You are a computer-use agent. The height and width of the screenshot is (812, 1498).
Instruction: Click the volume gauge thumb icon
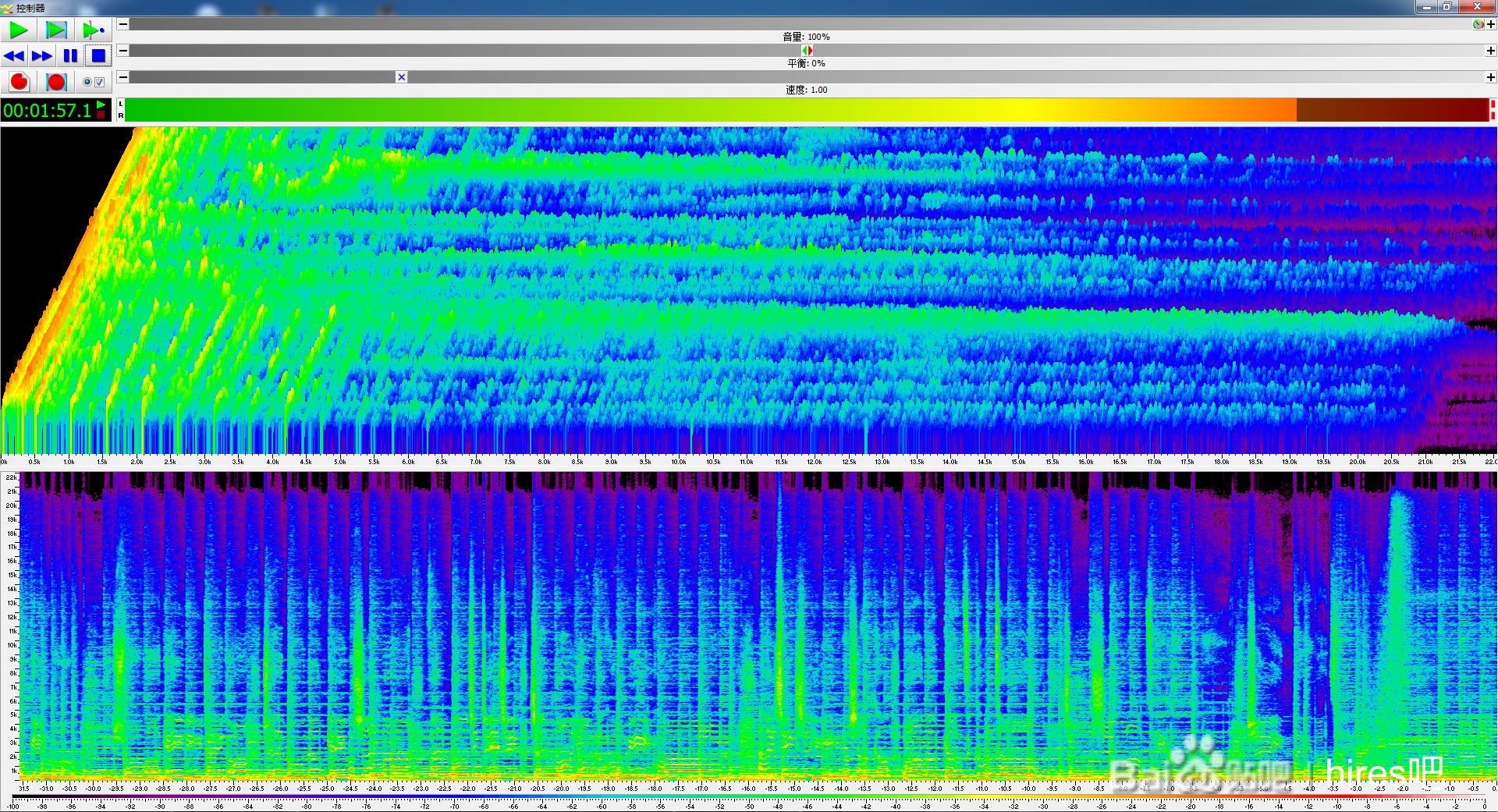pos(1478,24)
